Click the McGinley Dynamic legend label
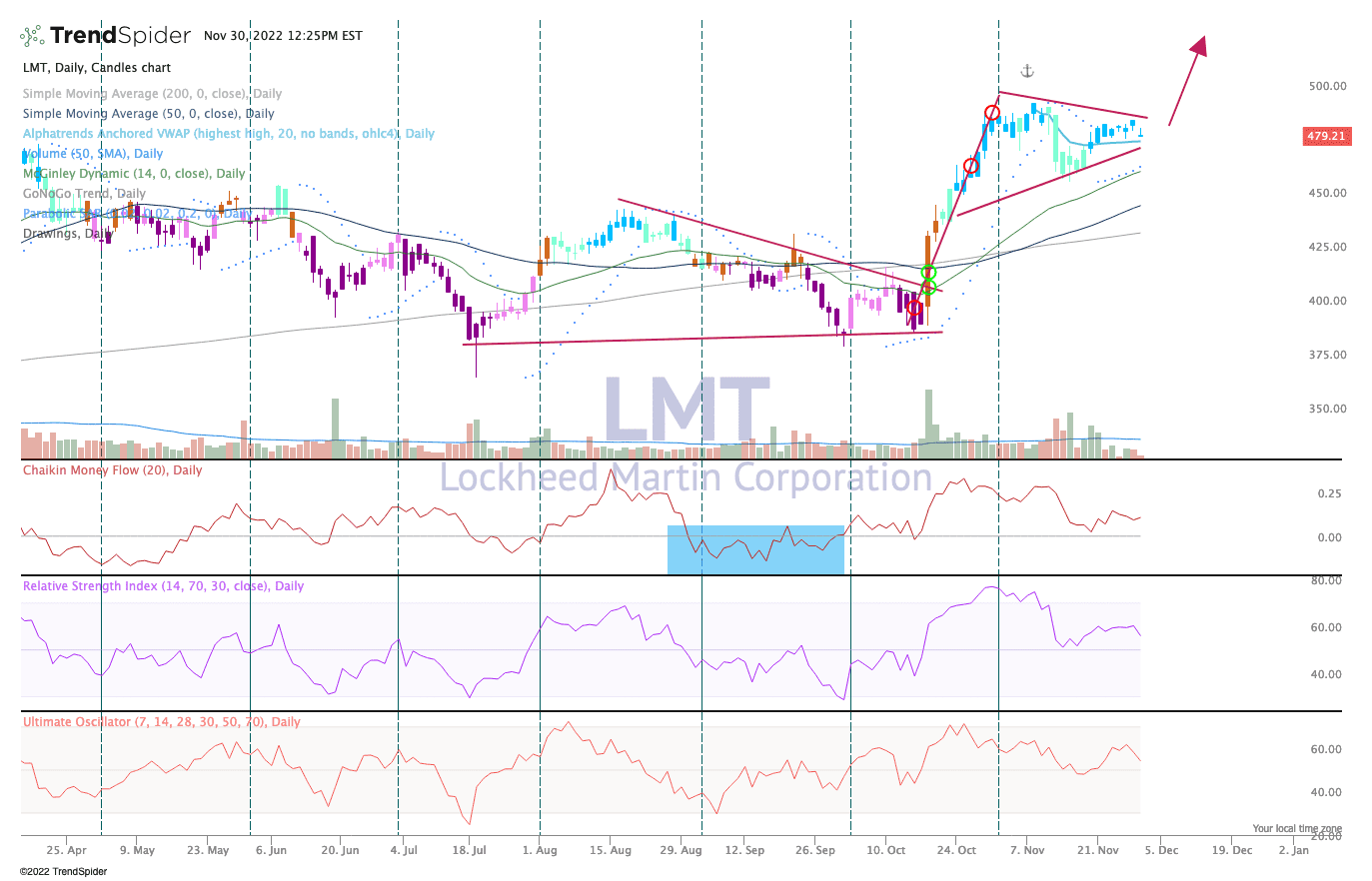This screenshot has width=1372, height=881. coord(134,174)
